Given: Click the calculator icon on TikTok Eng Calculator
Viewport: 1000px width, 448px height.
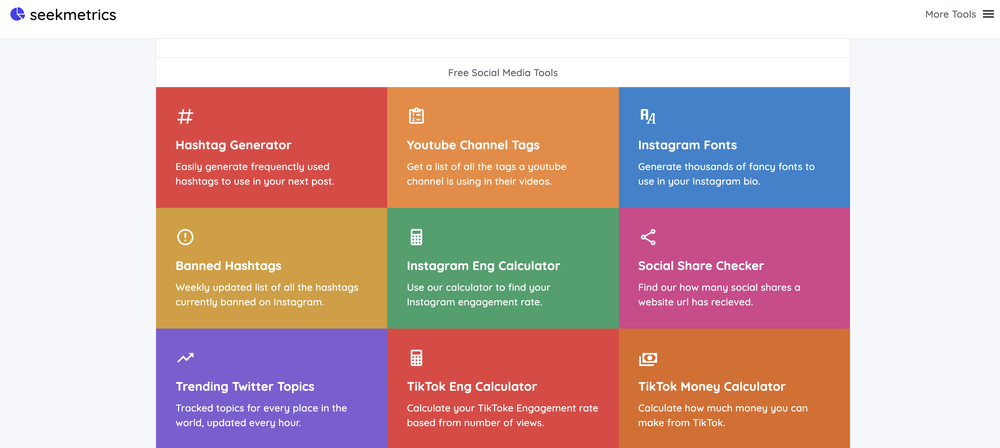Looking at the screenshot, I should click(x=416, y=358).
